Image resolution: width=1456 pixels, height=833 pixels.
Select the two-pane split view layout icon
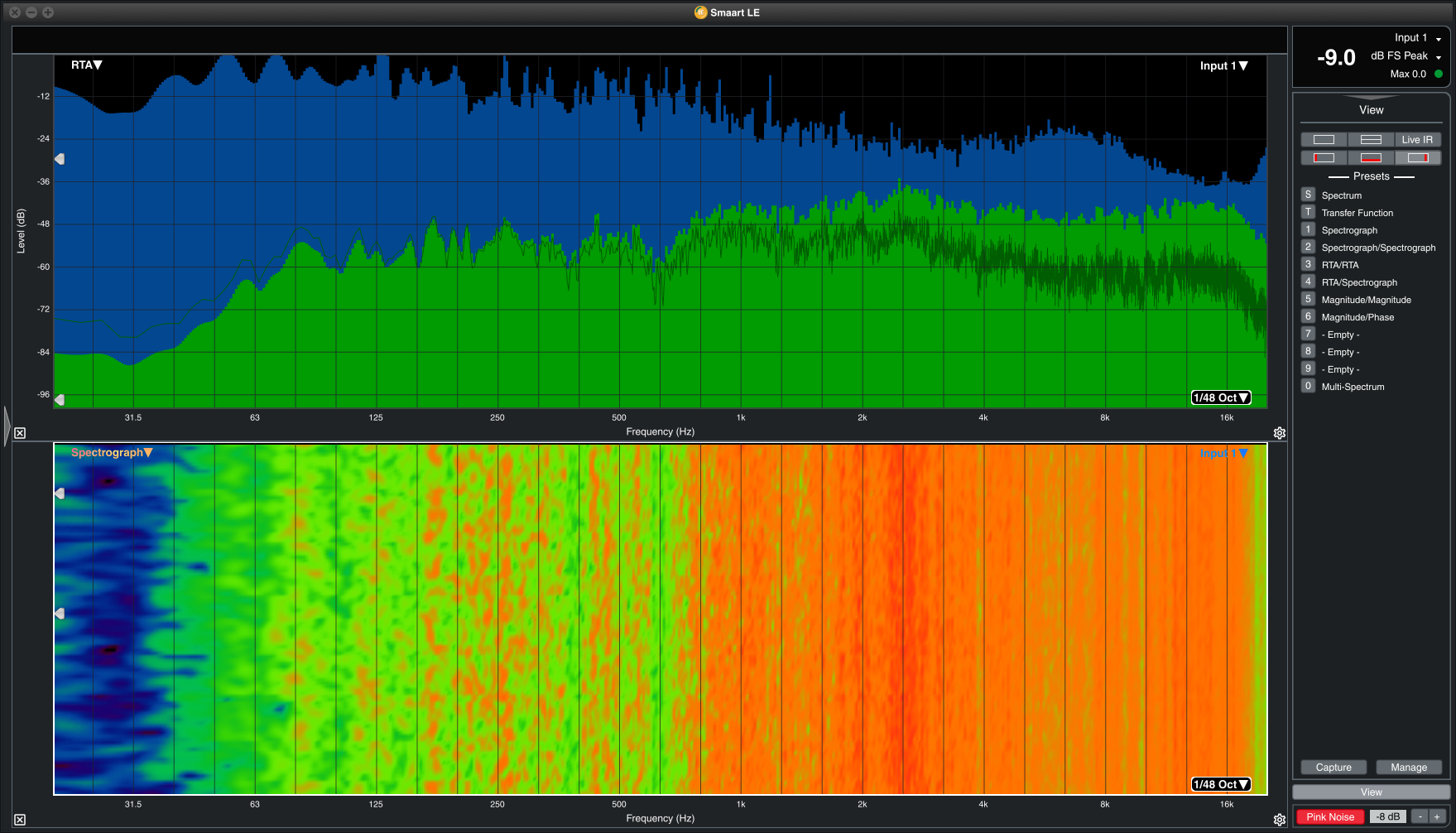[x=1371, y=140]
